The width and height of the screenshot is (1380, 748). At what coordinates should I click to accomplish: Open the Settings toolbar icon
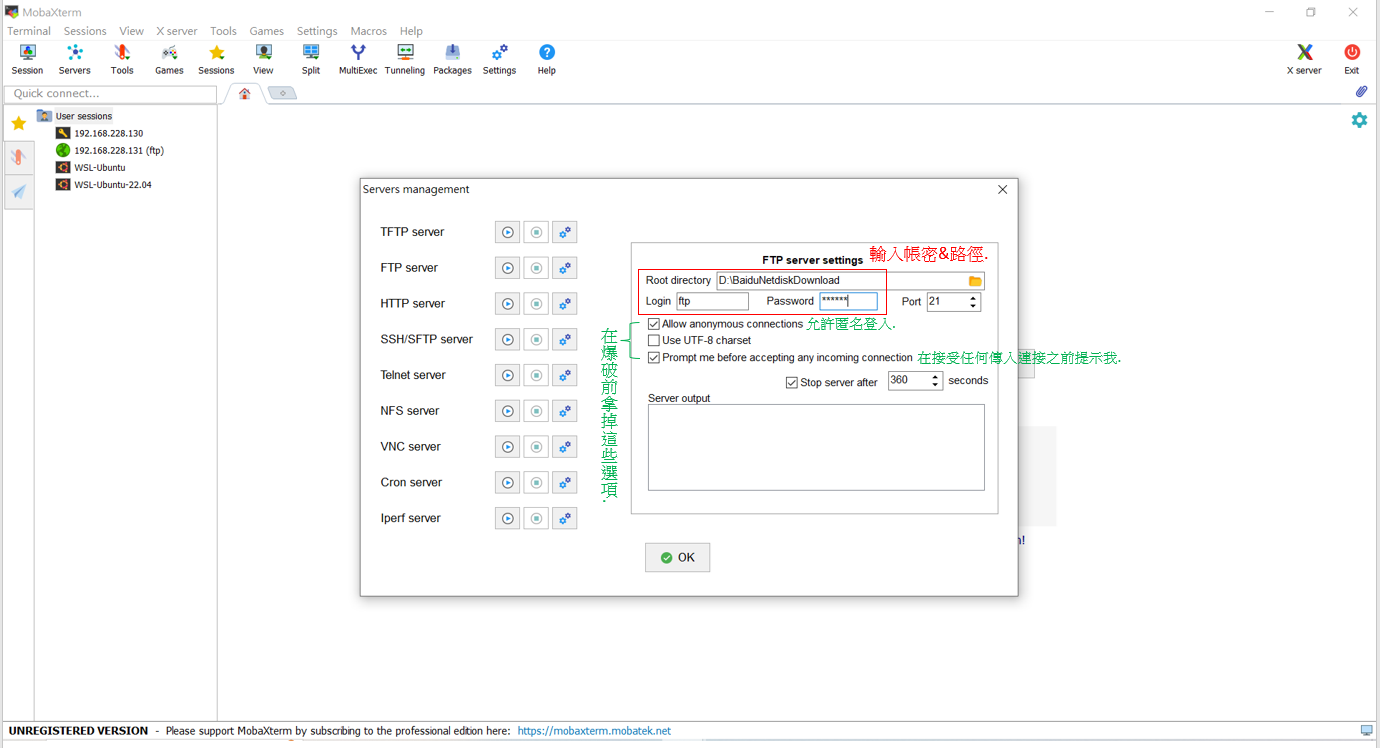[499, 59]
